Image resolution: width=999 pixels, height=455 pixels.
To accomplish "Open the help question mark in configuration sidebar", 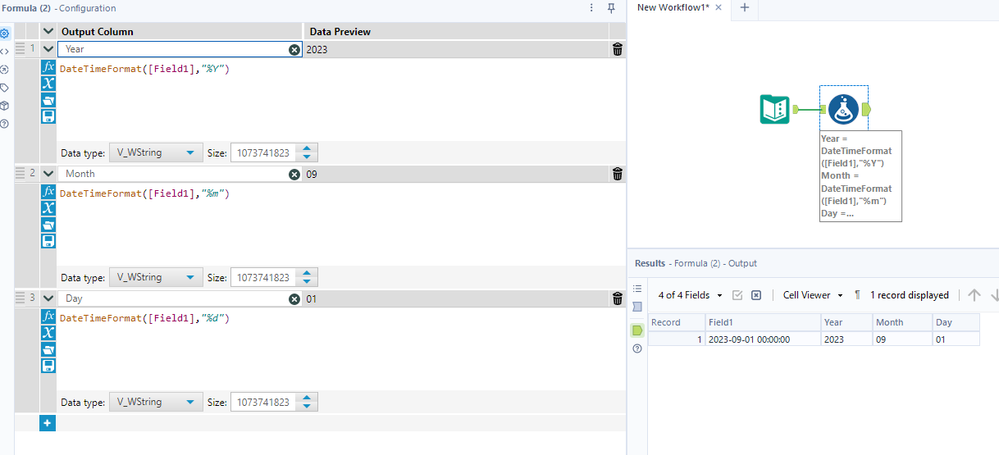I will coord(4,124).
